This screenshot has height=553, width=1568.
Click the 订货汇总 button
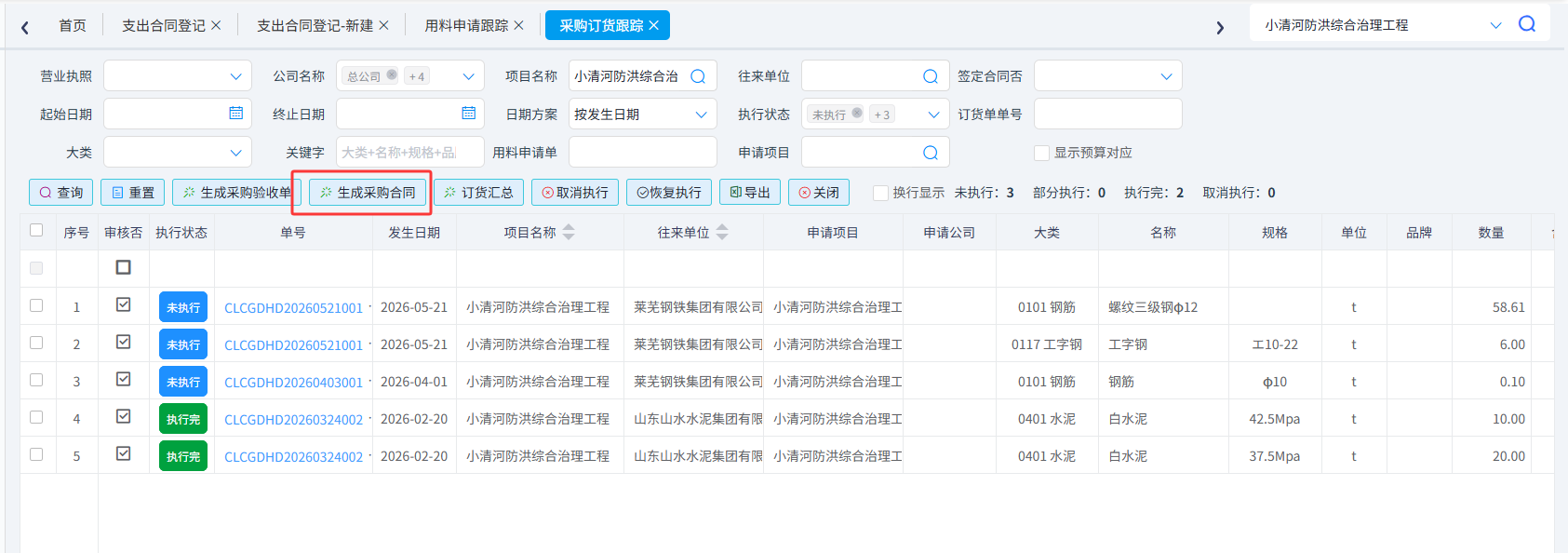pyautogui.click(x=478, y=193)
